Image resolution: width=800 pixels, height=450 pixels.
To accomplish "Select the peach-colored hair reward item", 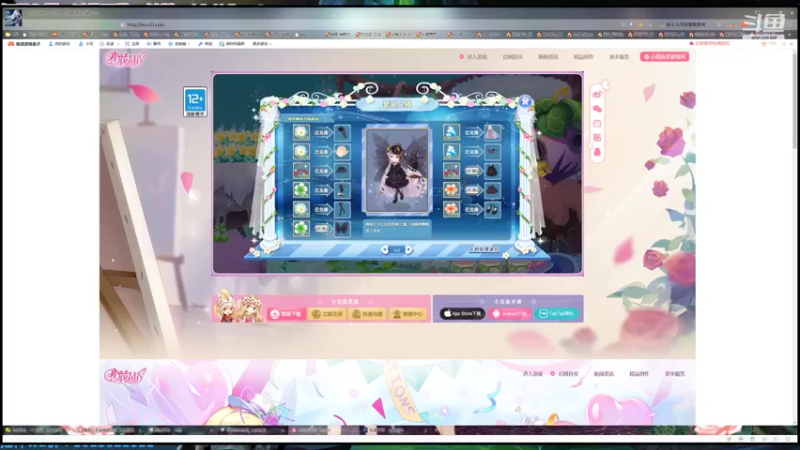I will click(342, 152).
